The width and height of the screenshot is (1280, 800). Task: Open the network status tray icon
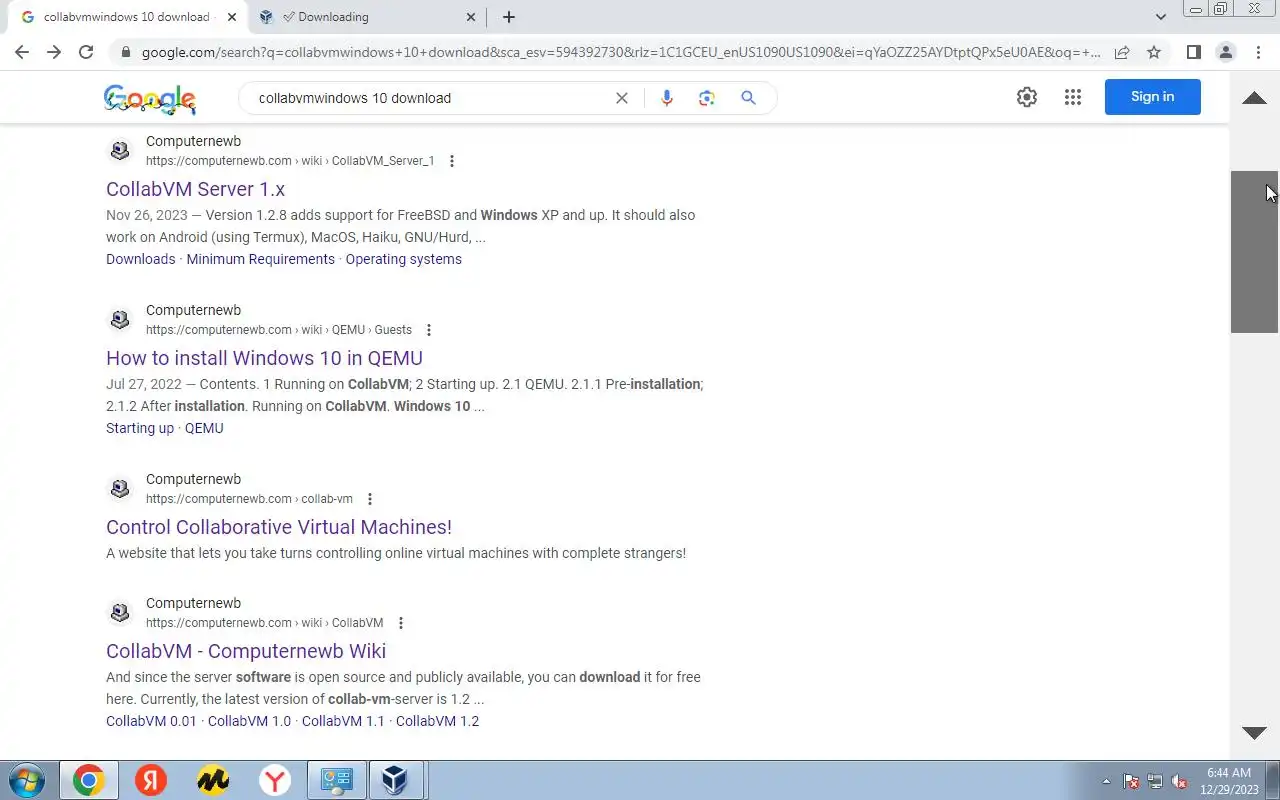click(1155, 781)
